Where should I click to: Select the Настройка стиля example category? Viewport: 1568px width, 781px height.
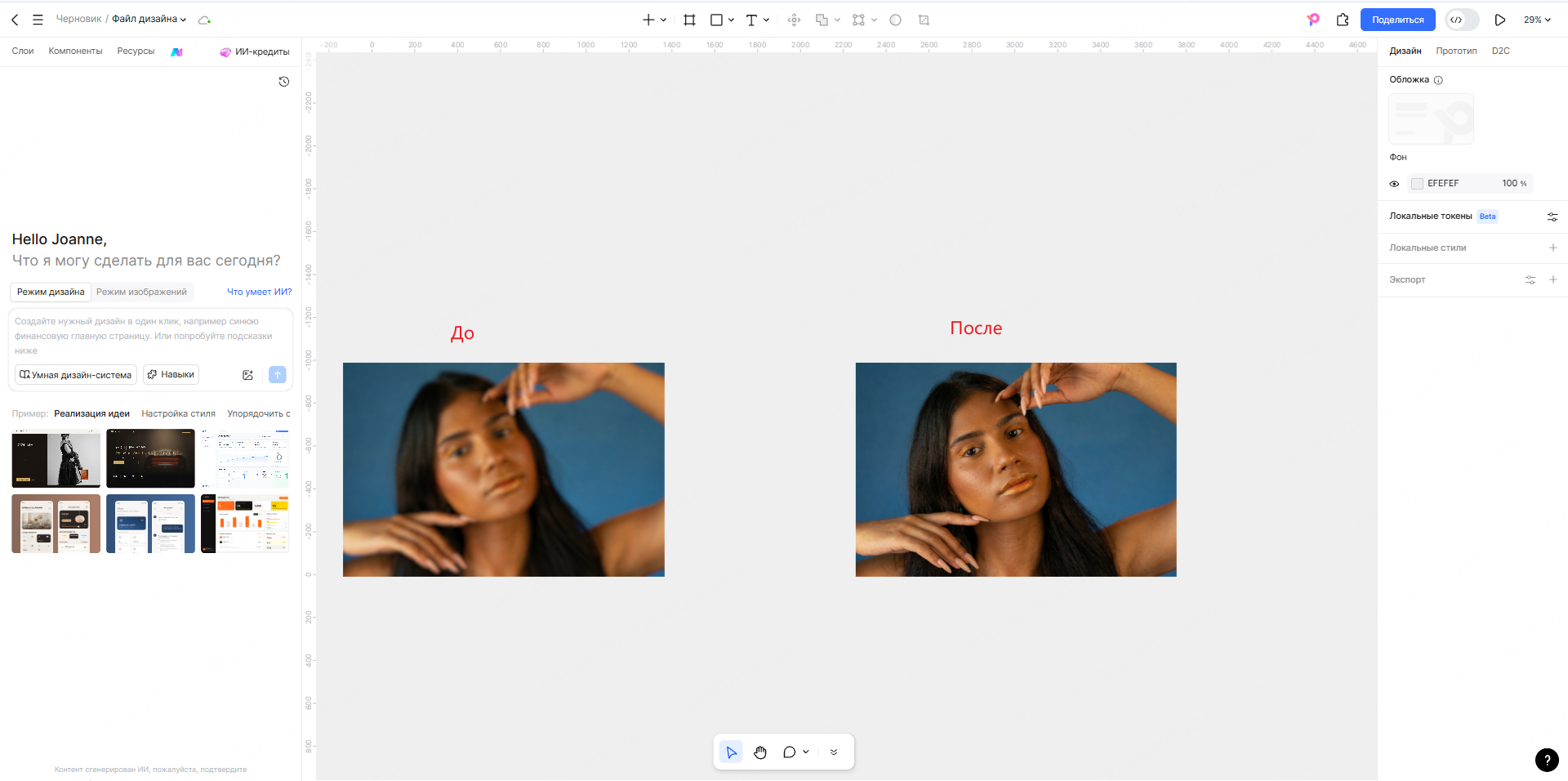pyautogui.click(x=178, y=413)
